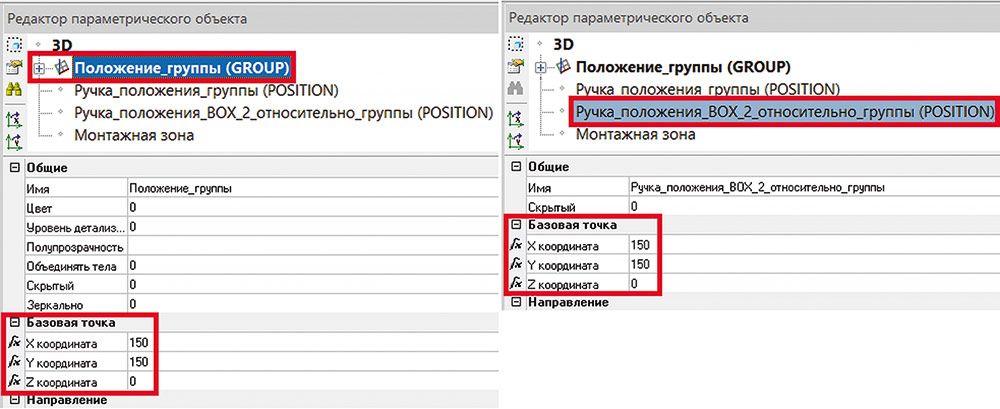Image resolution: width=1000 pixels, height=409 pixels.
Task: Click fx icon beside Z координата, left editor
Action: (14, 382)
